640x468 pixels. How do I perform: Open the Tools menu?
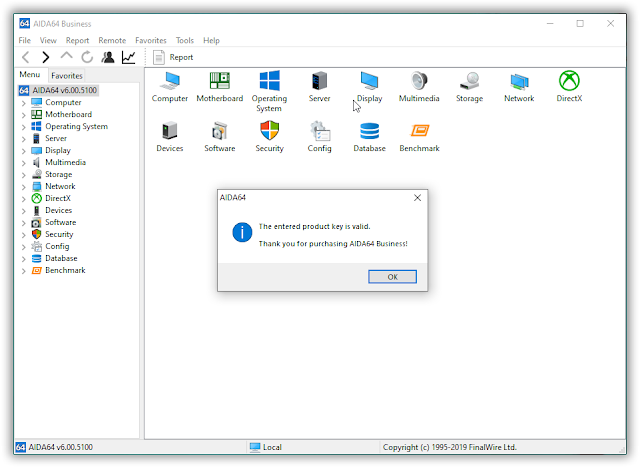[184, 40]
